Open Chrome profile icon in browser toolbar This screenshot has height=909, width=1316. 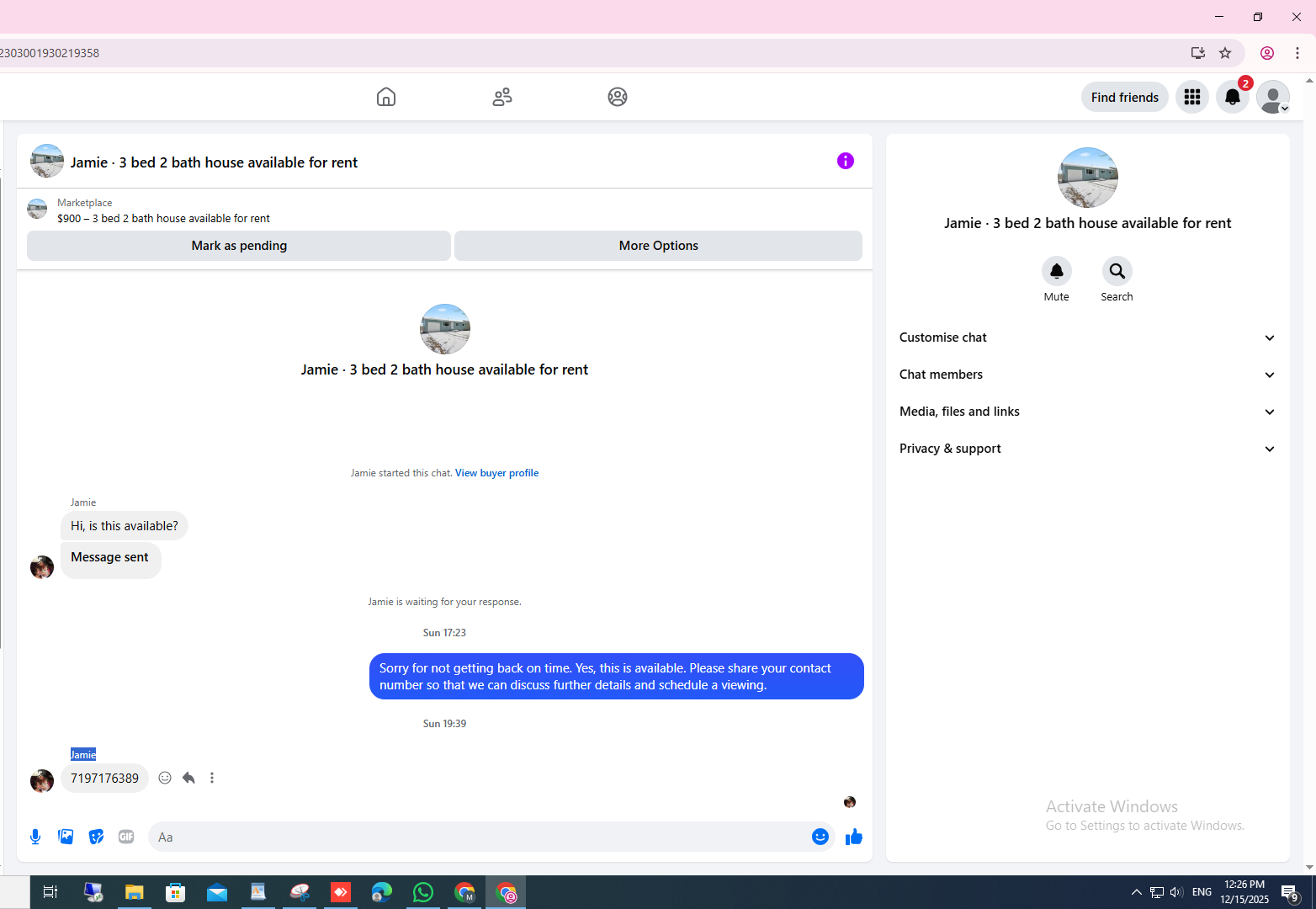(x=1267, y=53)
